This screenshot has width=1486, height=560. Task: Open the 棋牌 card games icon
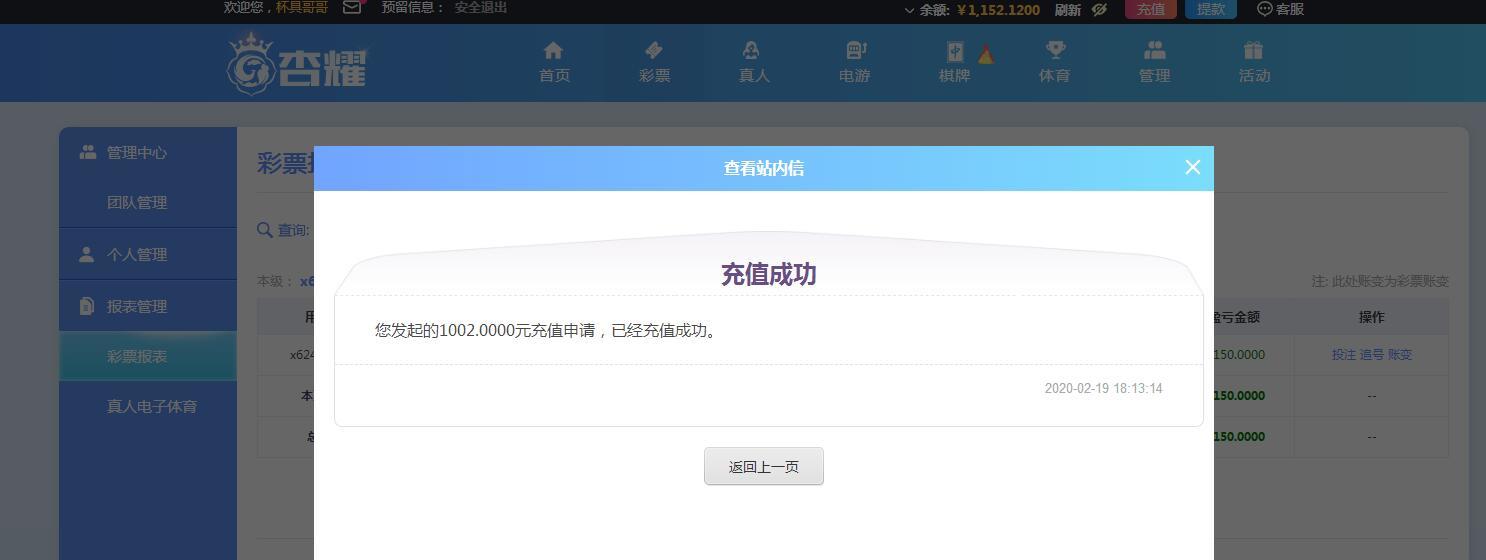955,51
